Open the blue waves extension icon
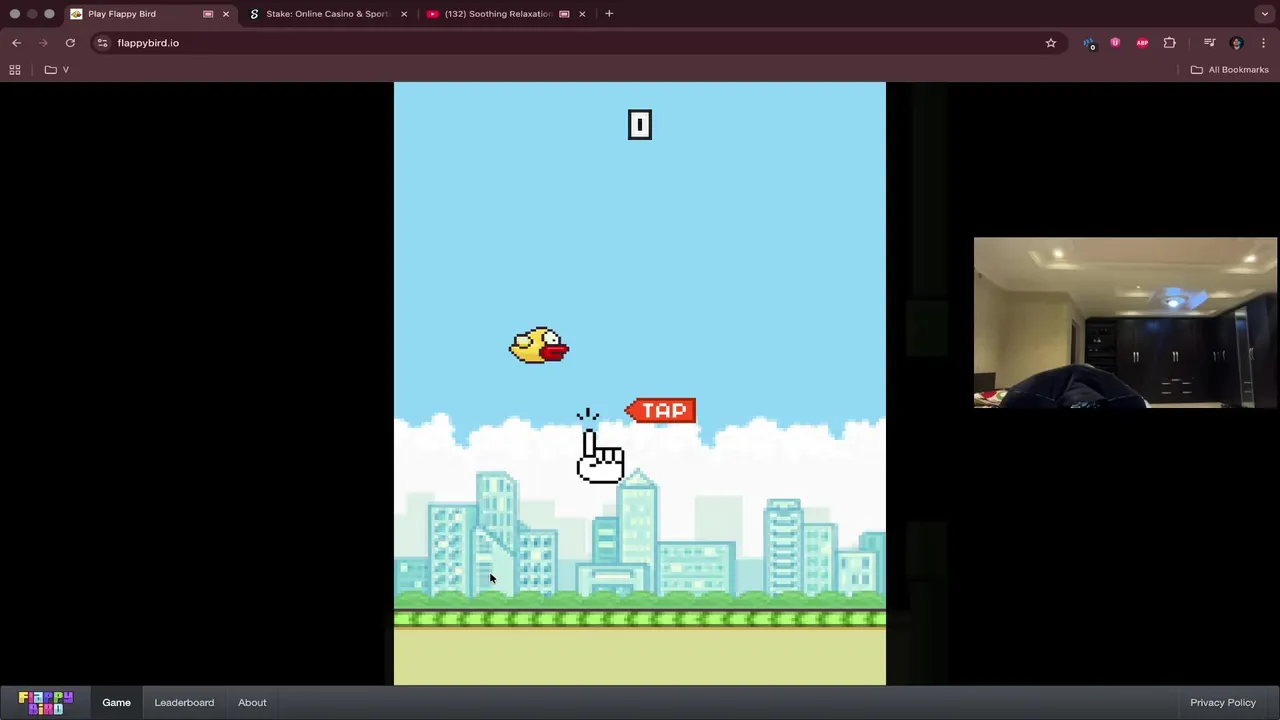 click(x=1088, y=43)
